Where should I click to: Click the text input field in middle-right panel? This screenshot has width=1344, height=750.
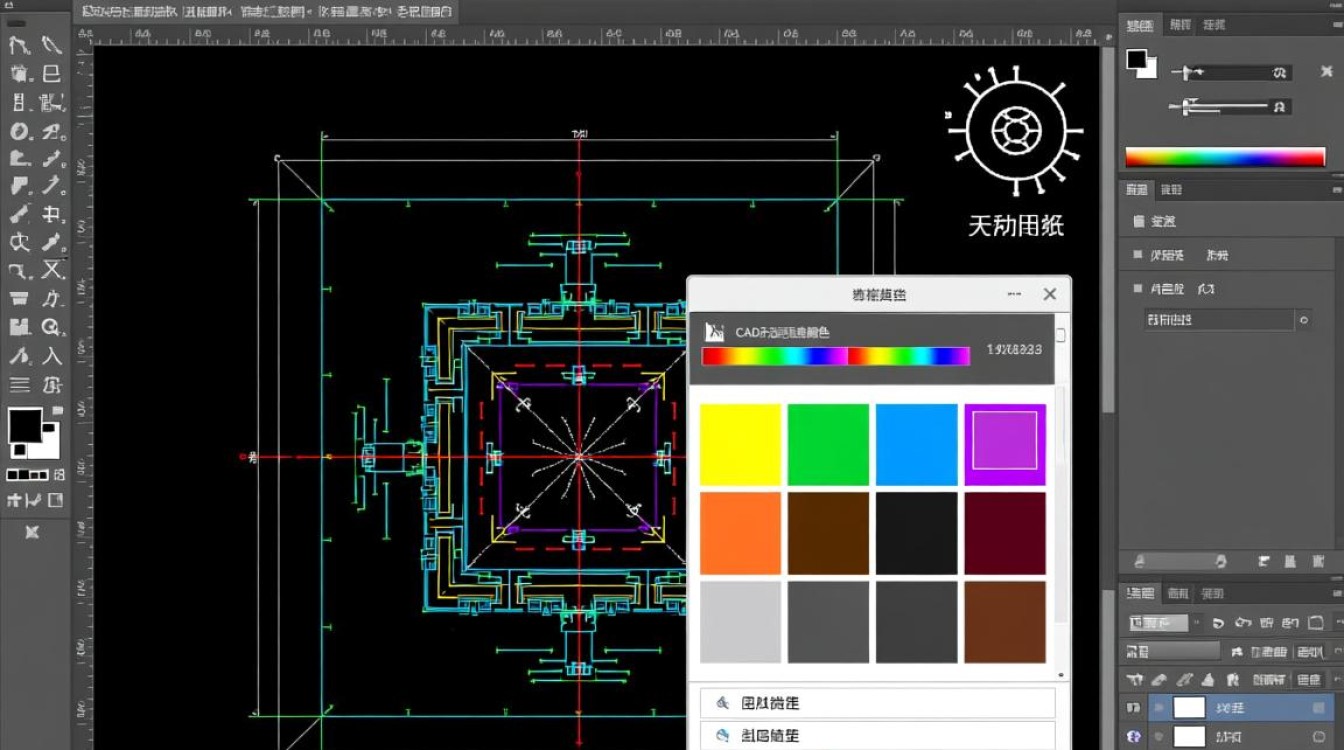tap(1218, 321)
